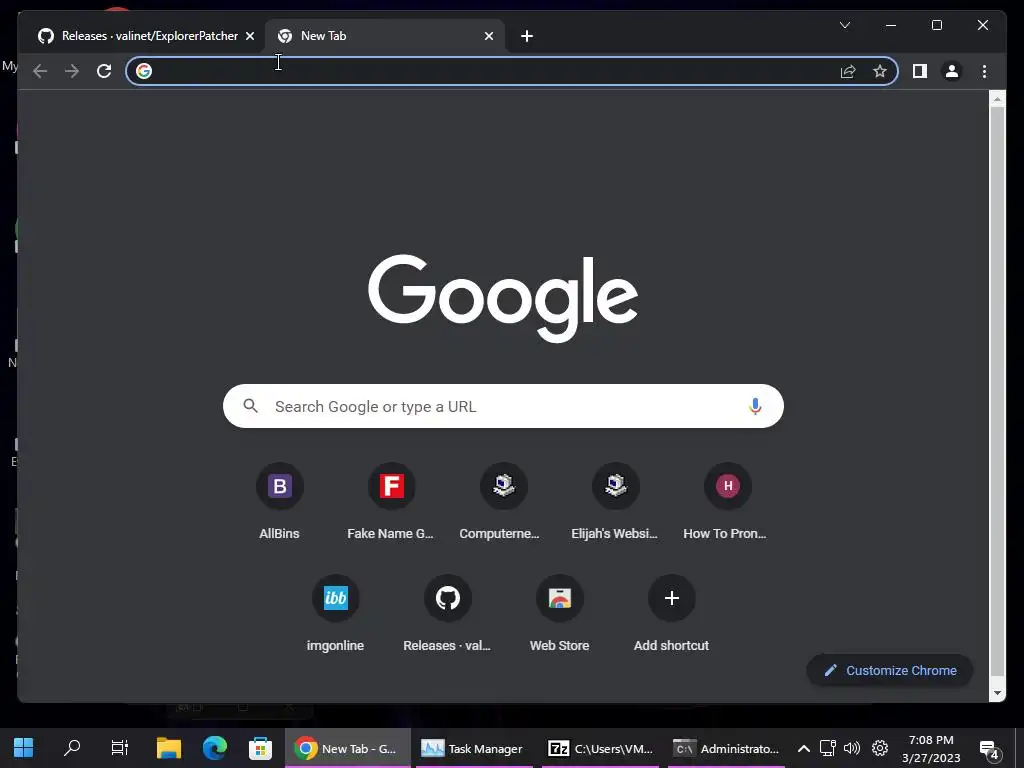Share this page via share icon
This screenshot has height=768, width=1024.
[848, 71]
